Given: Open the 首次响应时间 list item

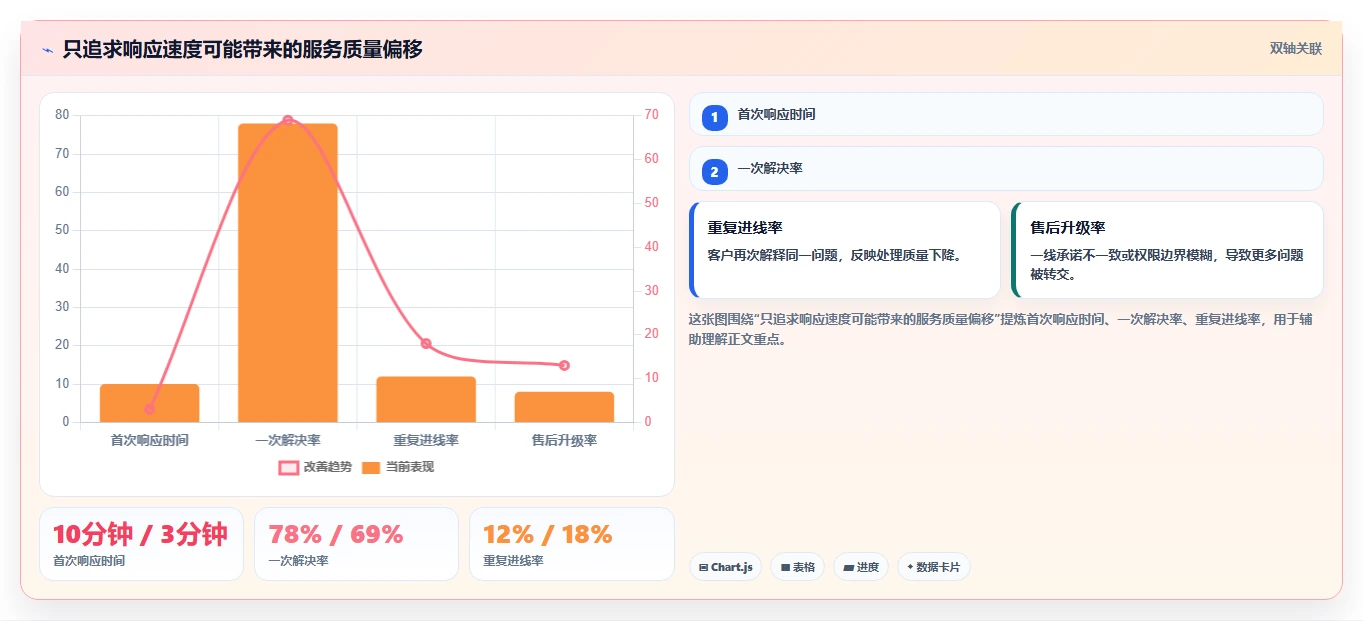Looking at the screenshot, I should point(1006,114).
